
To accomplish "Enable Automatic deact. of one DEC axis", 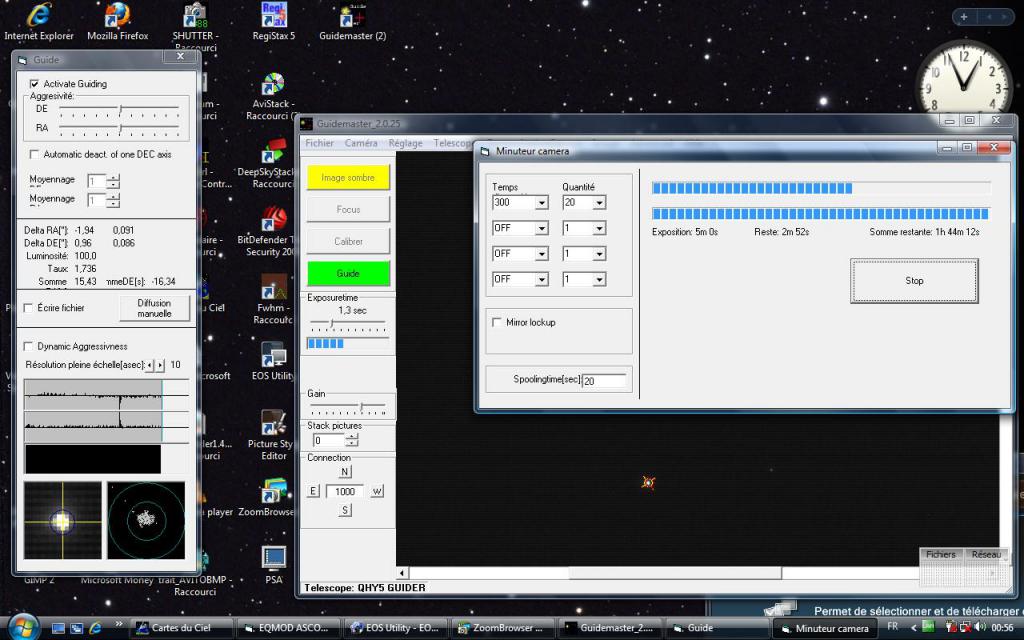I will [x=34, y=154].
